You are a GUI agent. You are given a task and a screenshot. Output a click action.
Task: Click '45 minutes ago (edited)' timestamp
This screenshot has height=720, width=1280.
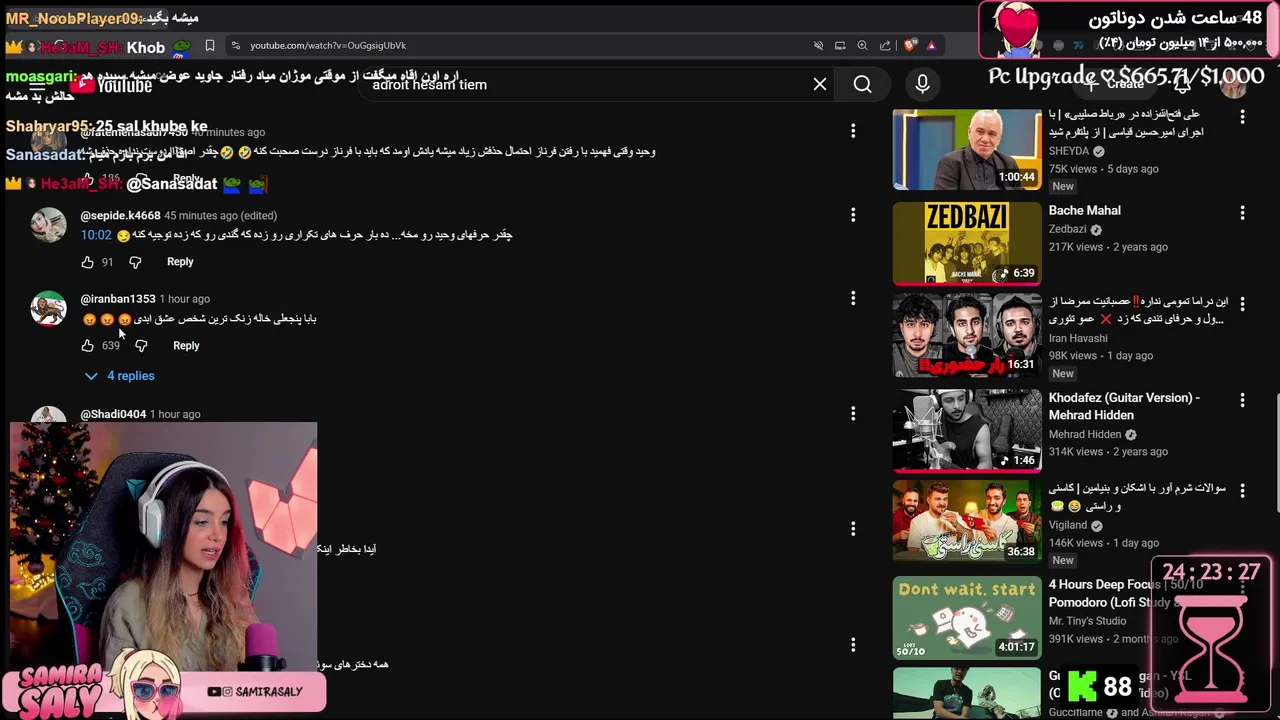[221, 215]
